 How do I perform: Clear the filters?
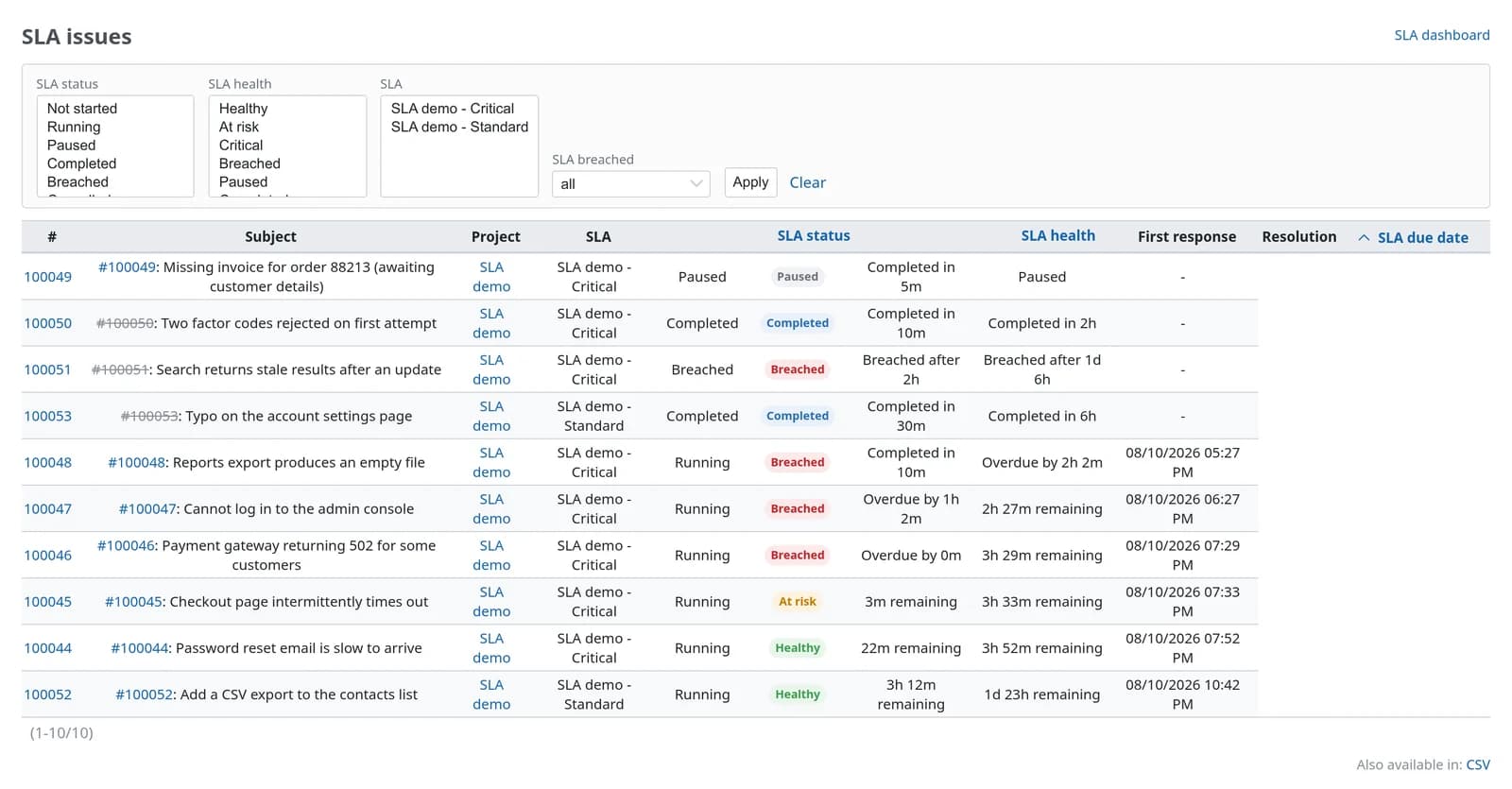(x=807, y=182)
